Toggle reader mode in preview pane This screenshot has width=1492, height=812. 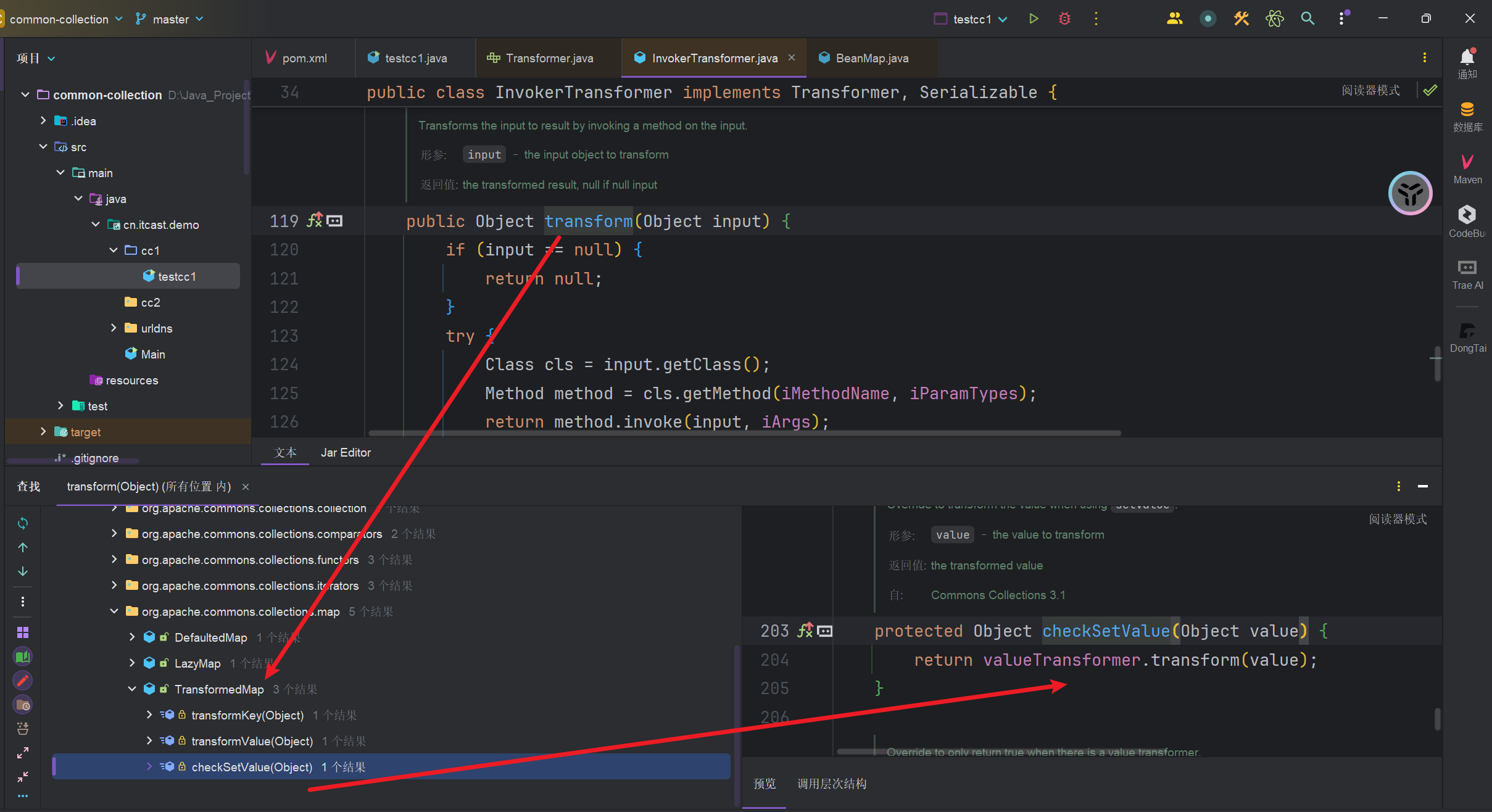click(x=1397, y=520)
